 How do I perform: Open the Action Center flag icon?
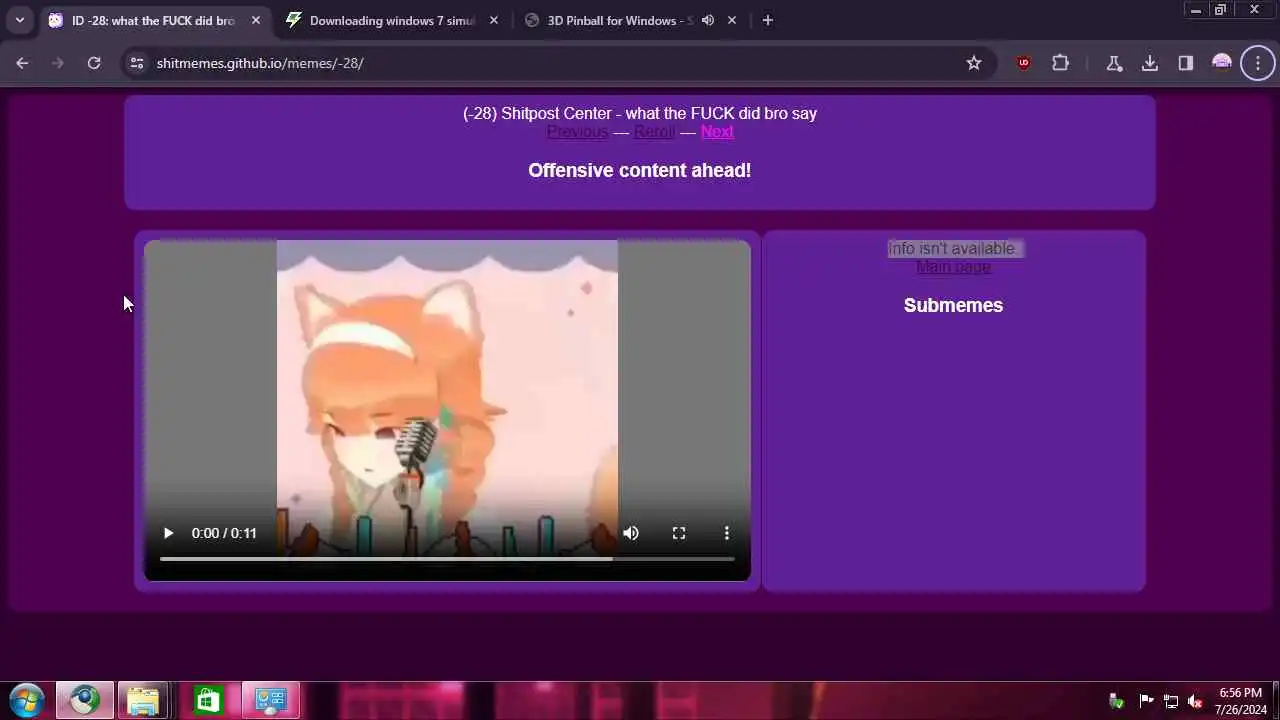[1146, 701]
